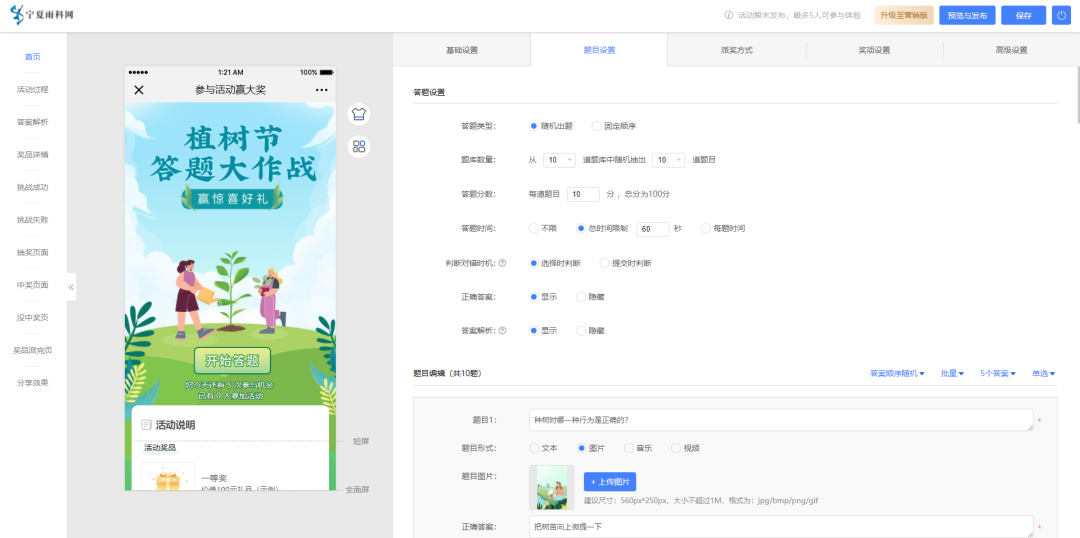Viewport: 1080px width, 538px height.
Task: Select 显示 for 正确答案
Action: point(533,297)
